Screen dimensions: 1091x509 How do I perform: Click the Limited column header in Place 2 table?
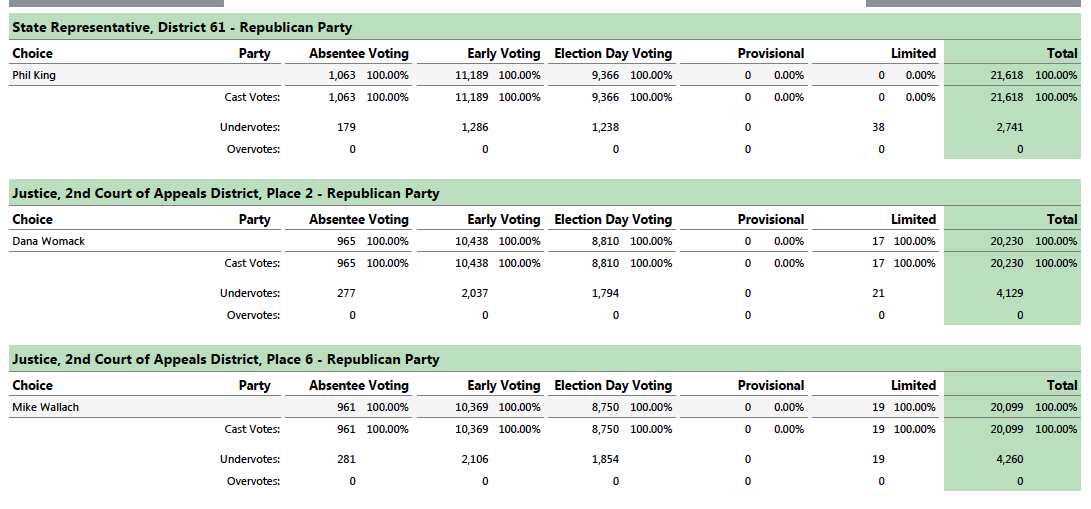pos(914,220)
